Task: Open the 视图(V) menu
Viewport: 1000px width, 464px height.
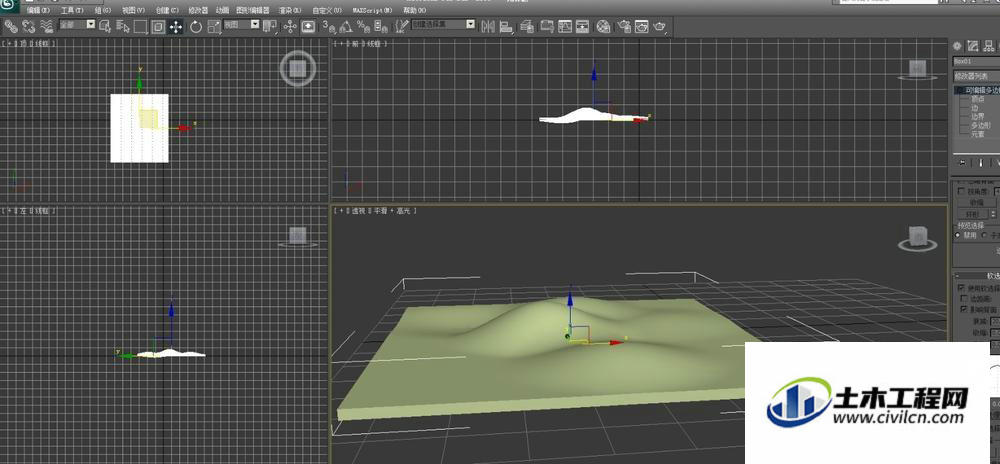Action: [133, 10]
